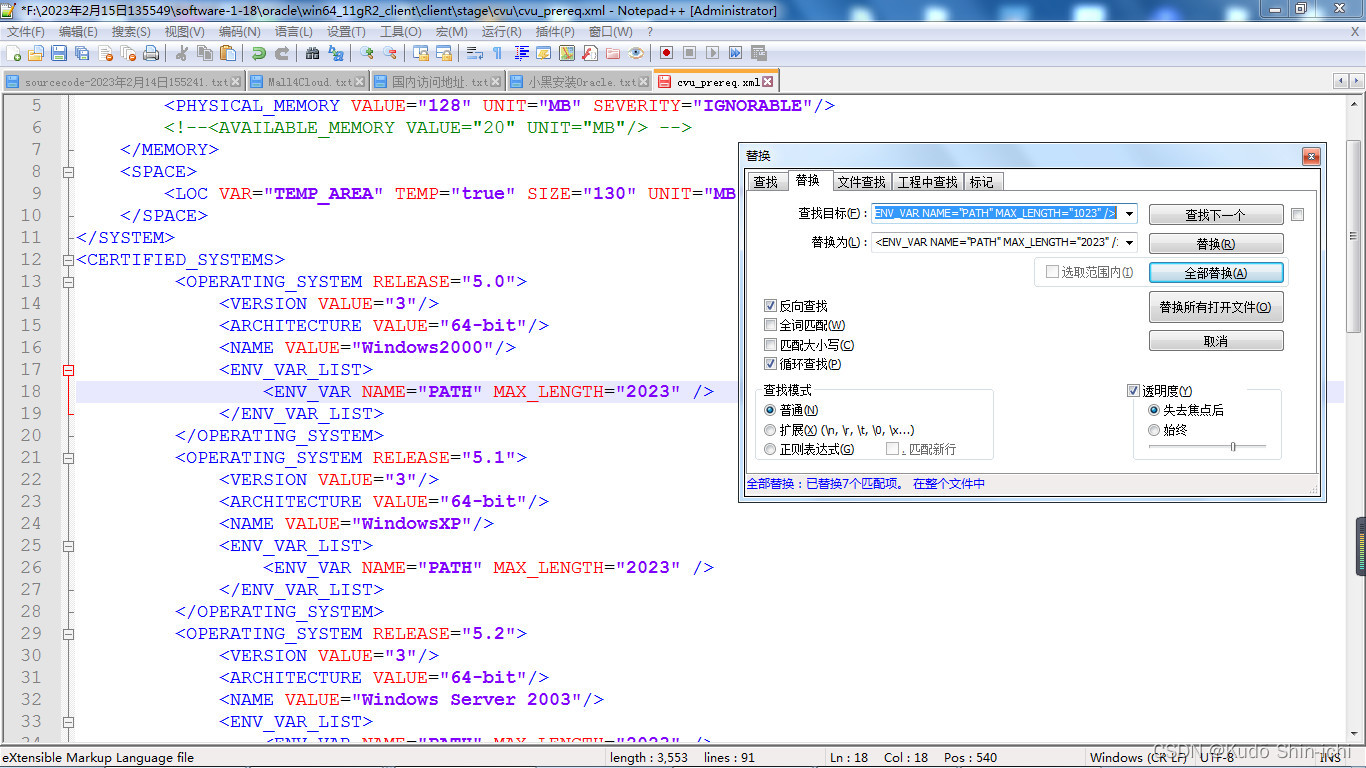The image size is (1366, 768).
Task: Enable the 全词匹配 checkbox
Action: 770,325
